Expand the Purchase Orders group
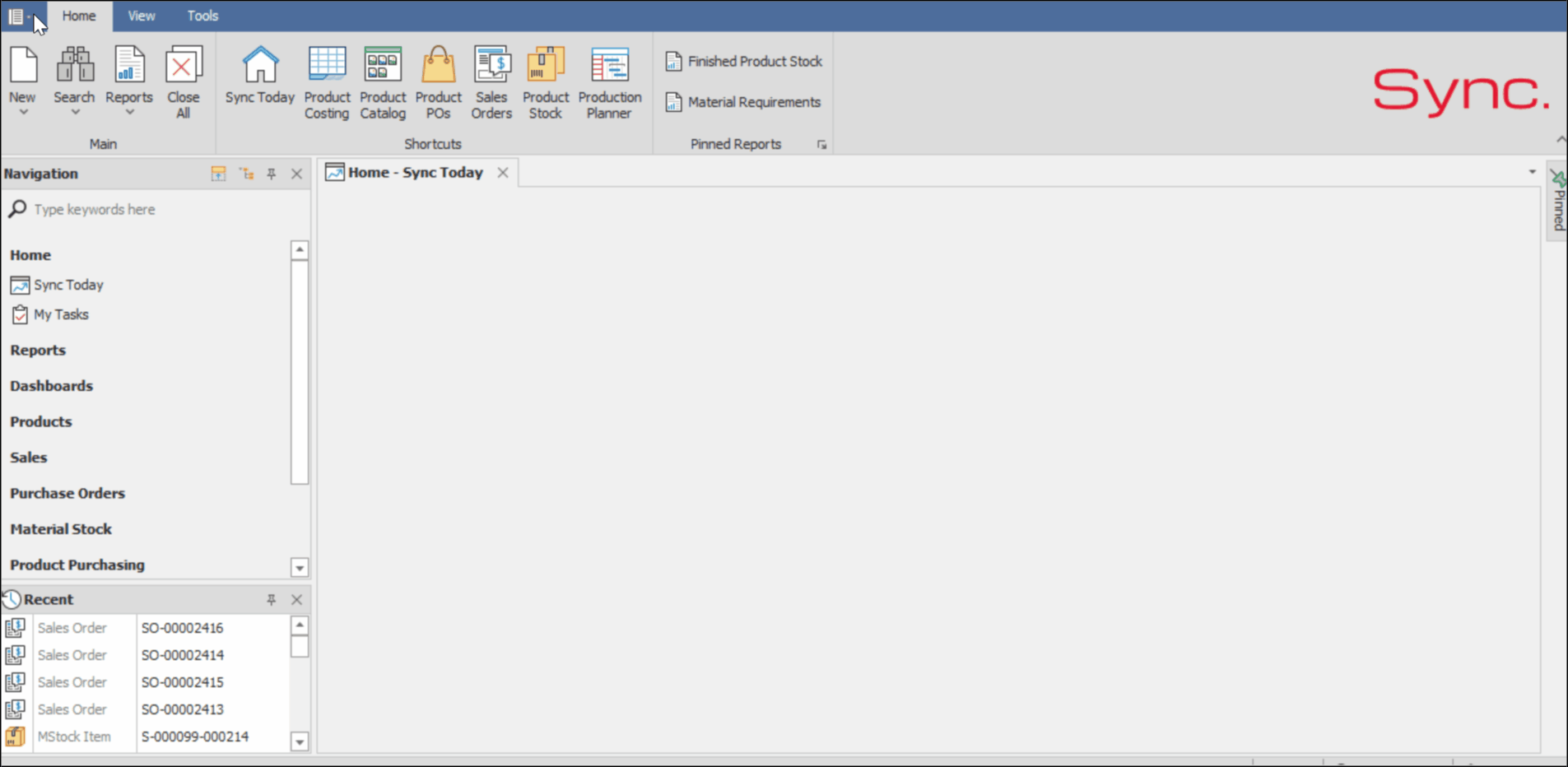The width and height of the screenshot is (1568, 767). click(x=67, y=494)
